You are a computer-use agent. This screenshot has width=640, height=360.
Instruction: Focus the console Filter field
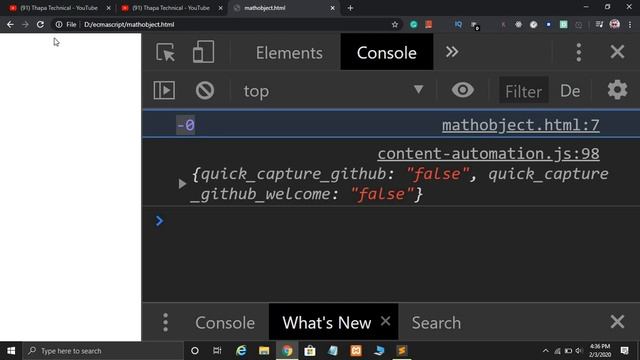coord(524,91)
